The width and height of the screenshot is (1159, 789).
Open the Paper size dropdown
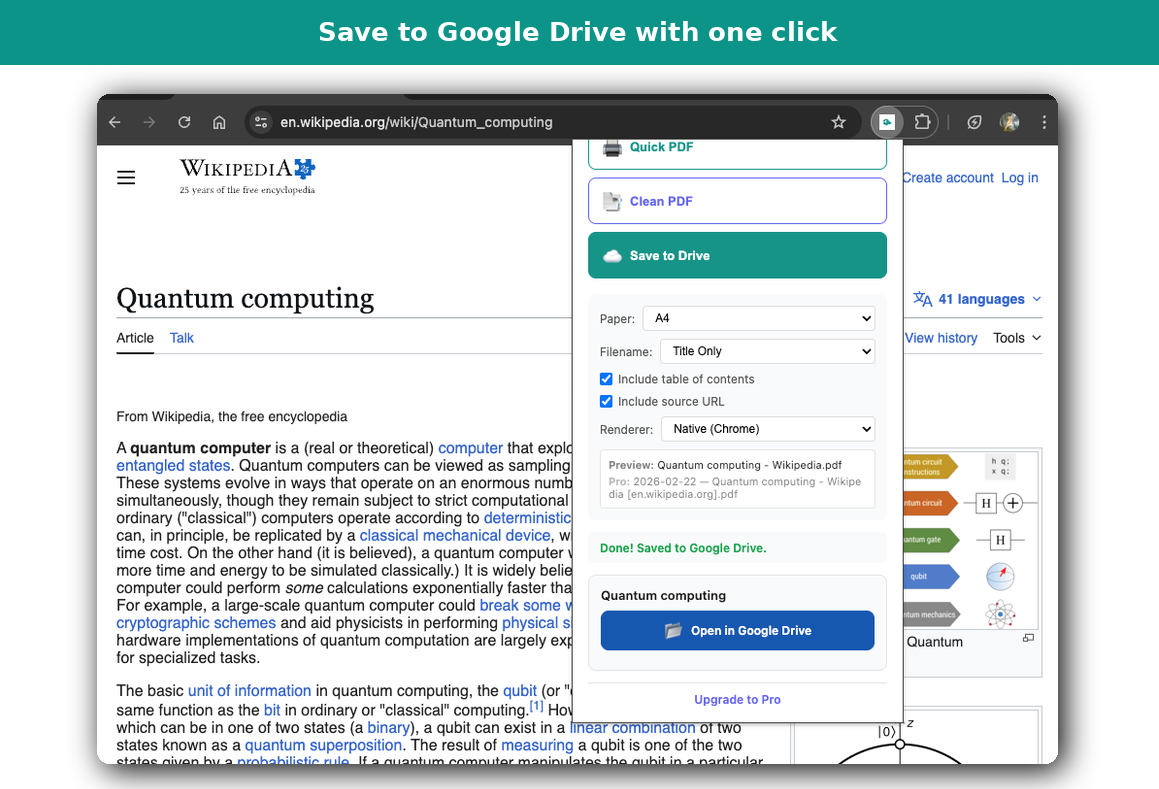pyautogui.click(x=758, y=318)
